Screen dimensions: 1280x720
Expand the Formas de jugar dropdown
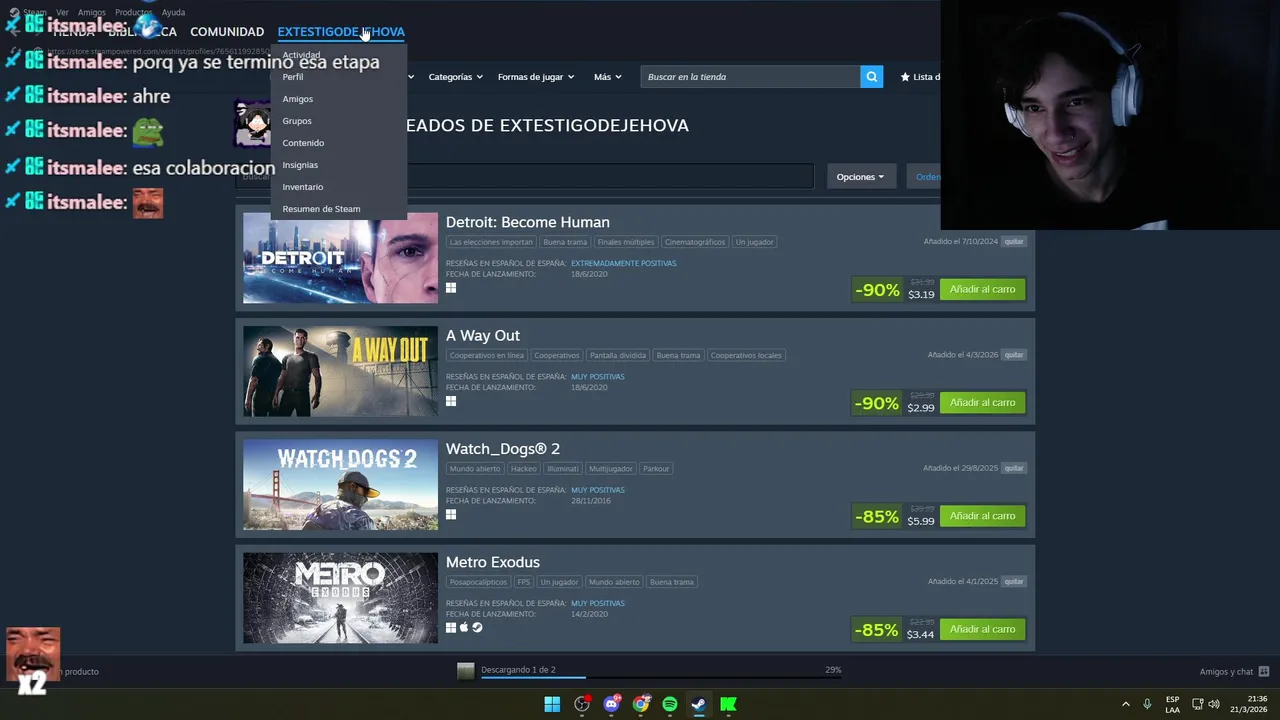point(535,77)
